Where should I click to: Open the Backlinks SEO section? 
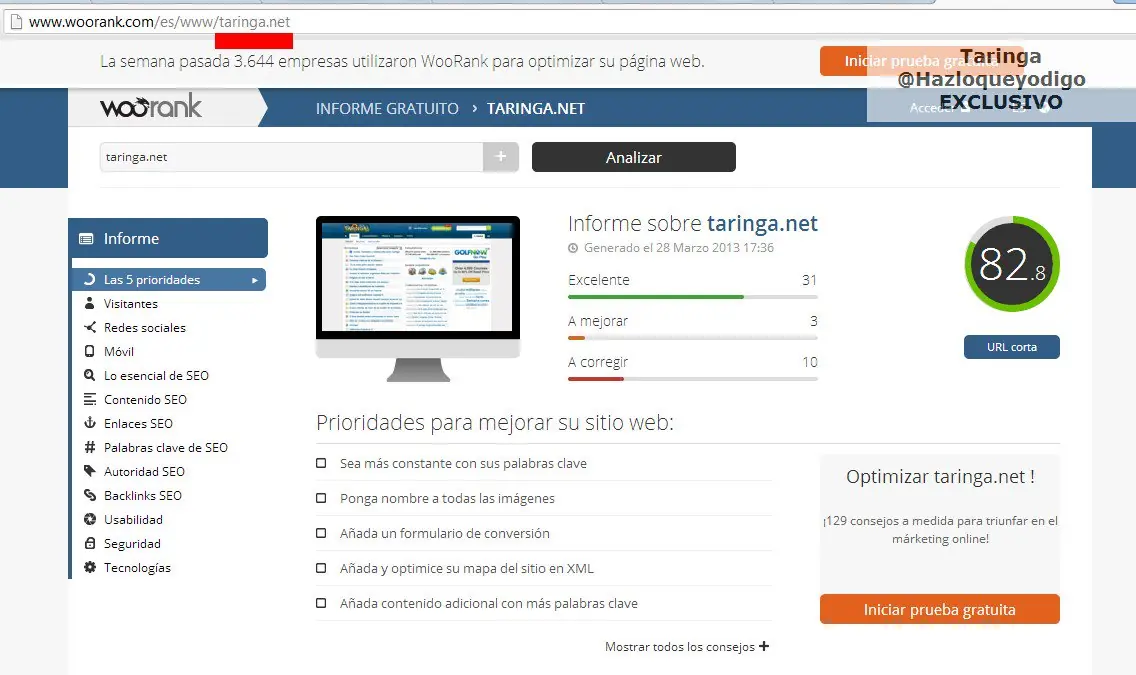143,495
